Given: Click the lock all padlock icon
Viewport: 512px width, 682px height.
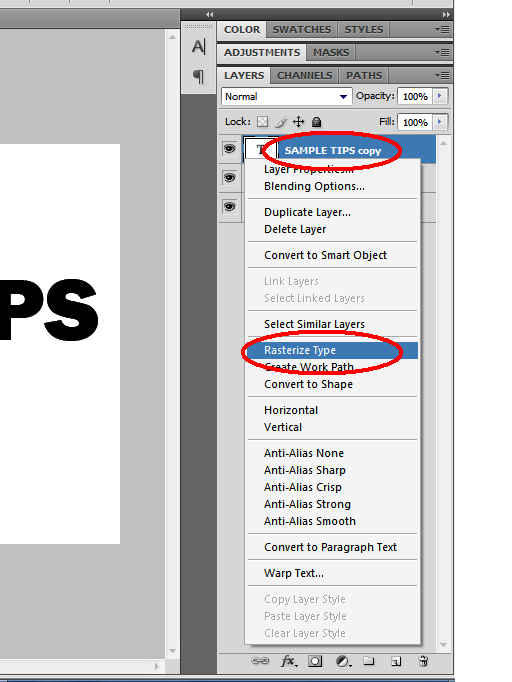Looking at the screenshot, I should click(x=317, y=122).
